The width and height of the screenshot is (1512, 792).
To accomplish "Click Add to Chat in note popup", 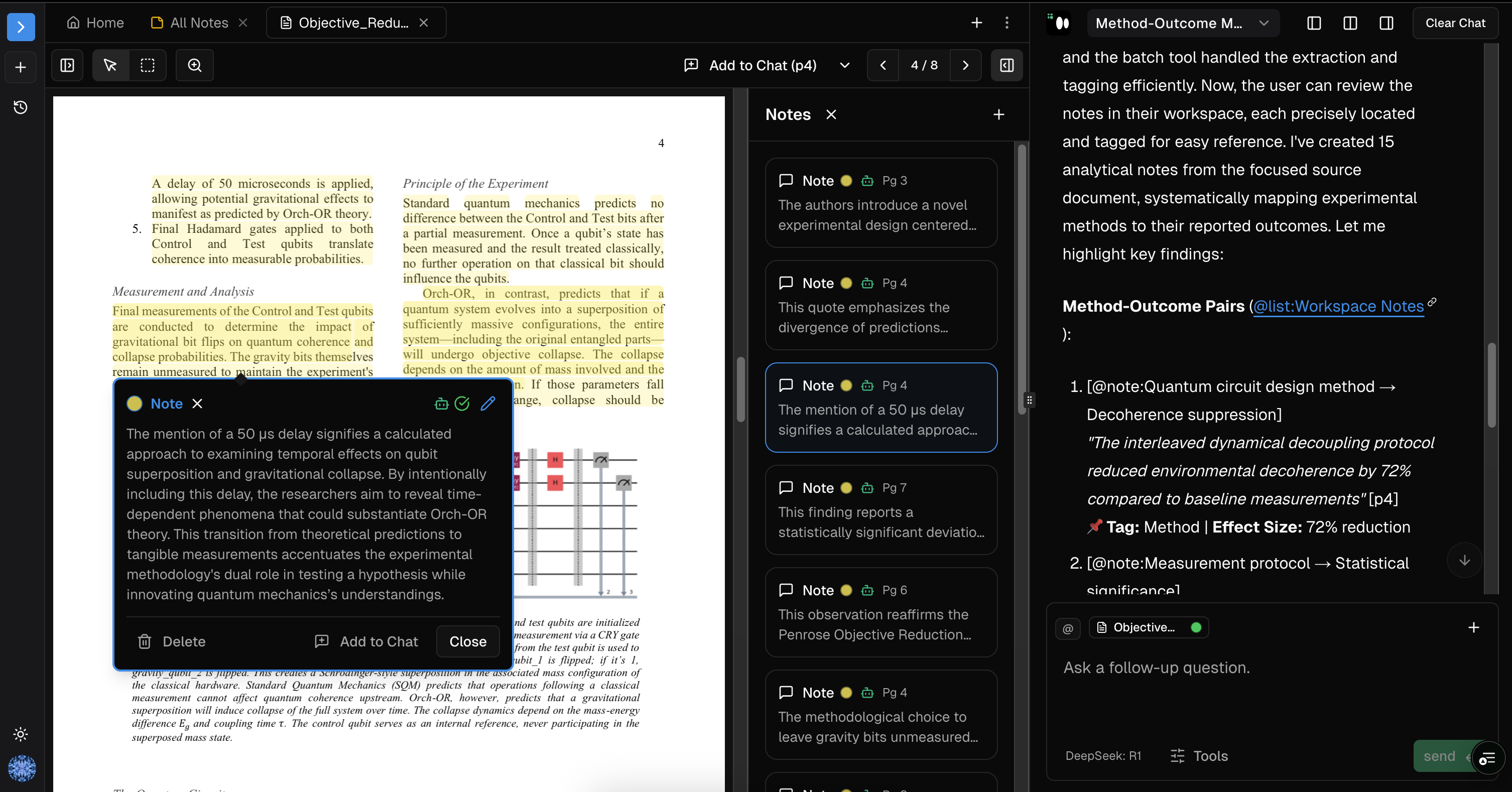I will [x=367, y=641].
